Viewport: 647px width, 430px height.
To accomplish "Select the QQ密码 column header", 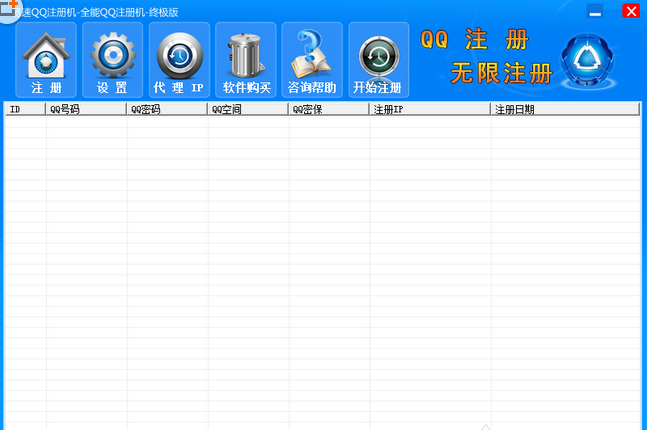I will tap(167, 109).
